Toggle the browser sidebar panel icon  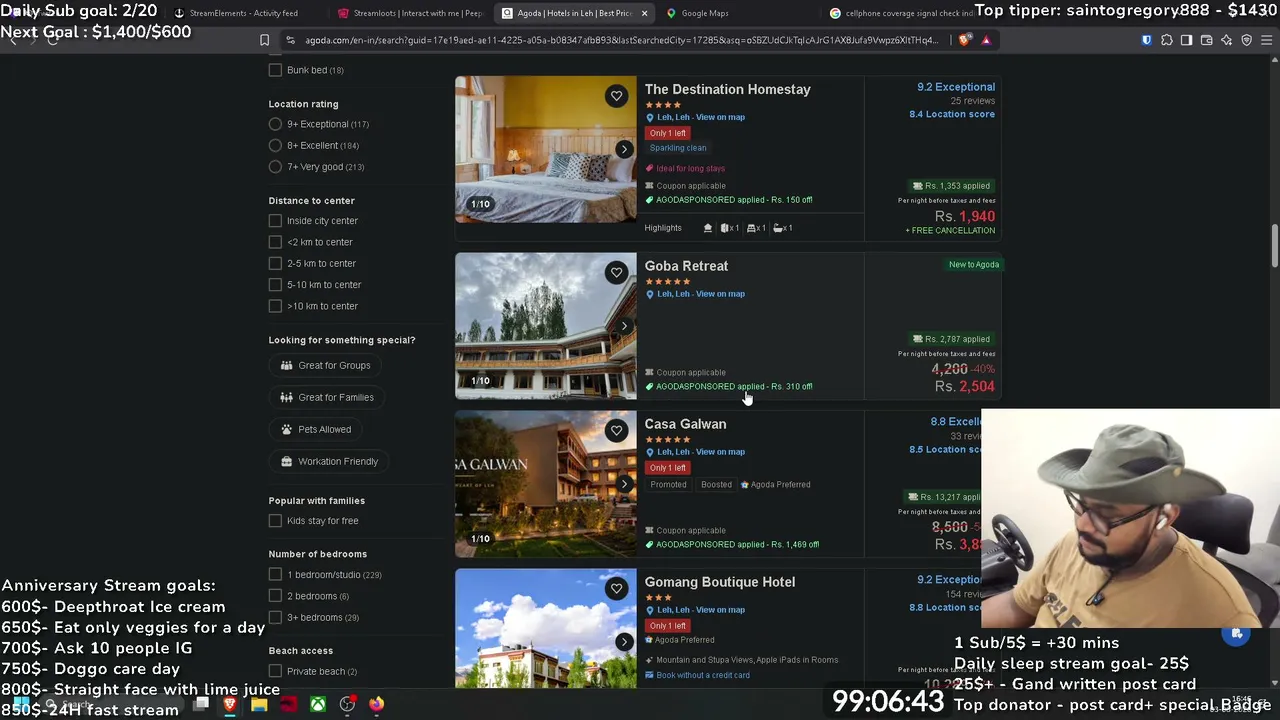[x=1186, y=40]
